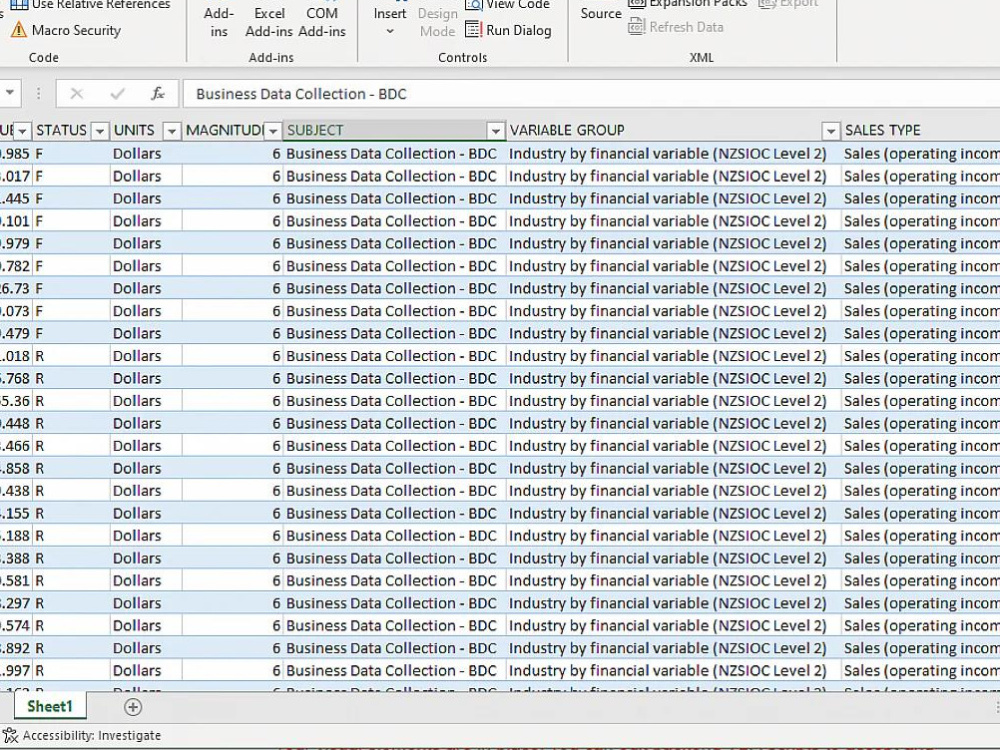Select Business Data Collection cell in .445 row
The height and width of the screenshot is (750, 1000).
(394, 198)
